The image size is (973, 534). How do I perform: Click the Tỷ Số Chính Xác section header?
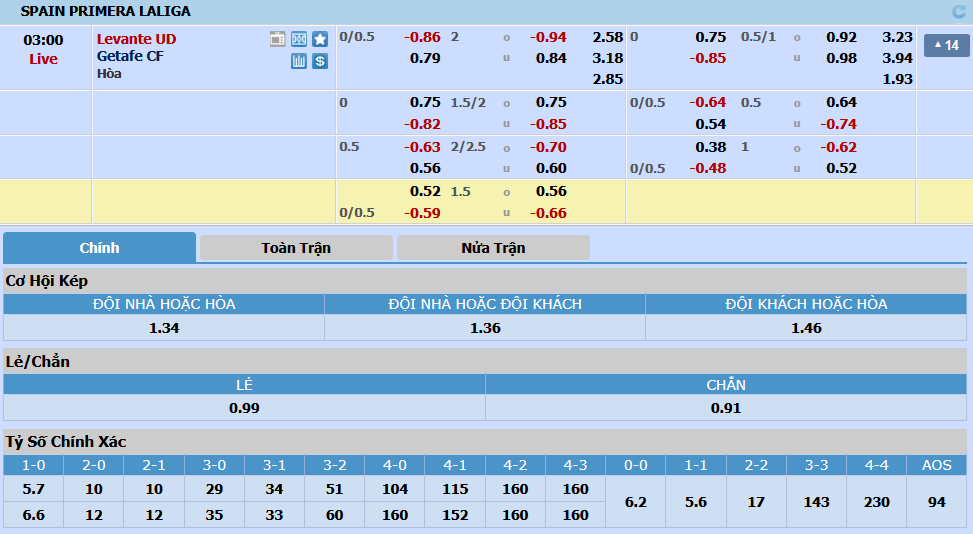pyautogui.click(x=485, y=442)
